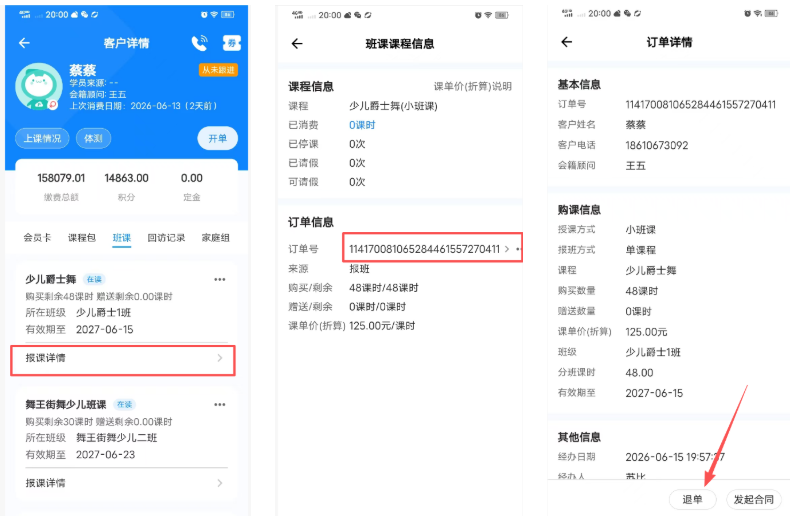Open order number chevron in 订单信息
This screenshot has width=798, height=516.
pos(507,249)
